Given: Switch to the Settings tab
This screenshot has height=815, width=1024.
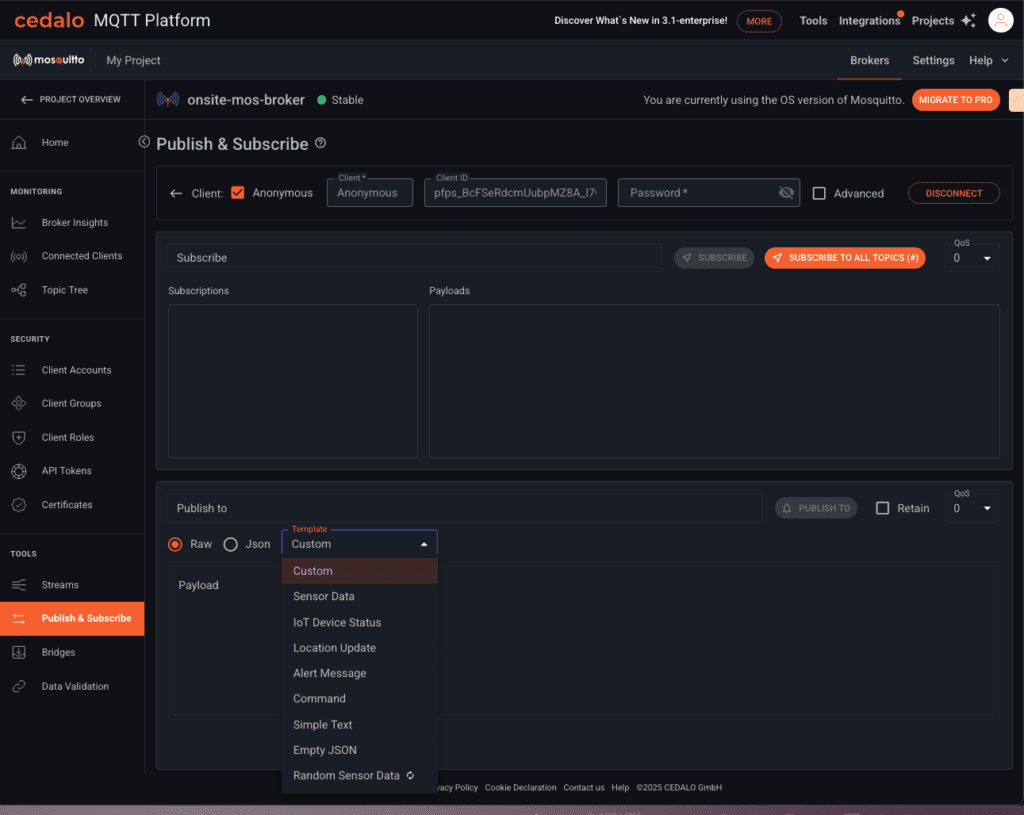Looking at the screenshot, I should click(x=933, y=60).
